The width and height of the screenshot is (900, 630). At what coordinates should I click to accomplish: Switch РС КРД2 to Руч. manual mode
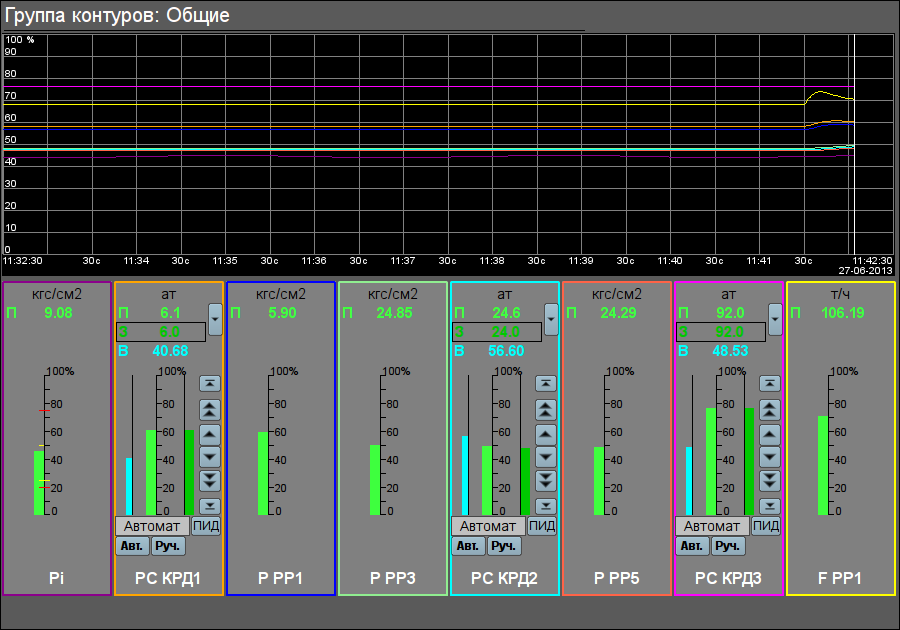click(503, 546)
